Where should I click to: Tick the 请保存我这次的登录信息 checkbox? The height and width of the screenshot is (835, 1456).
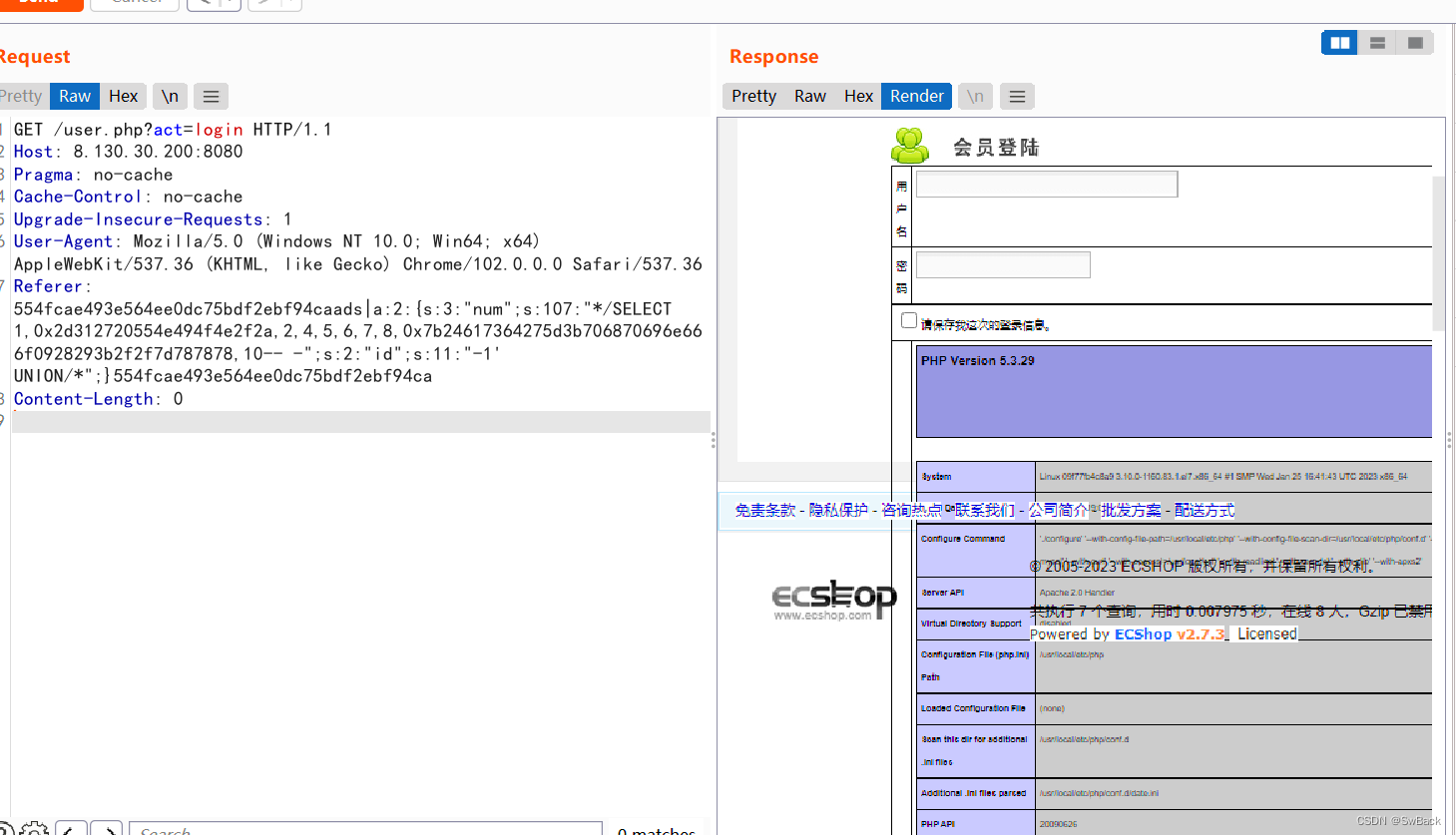(x=908, y=320)
